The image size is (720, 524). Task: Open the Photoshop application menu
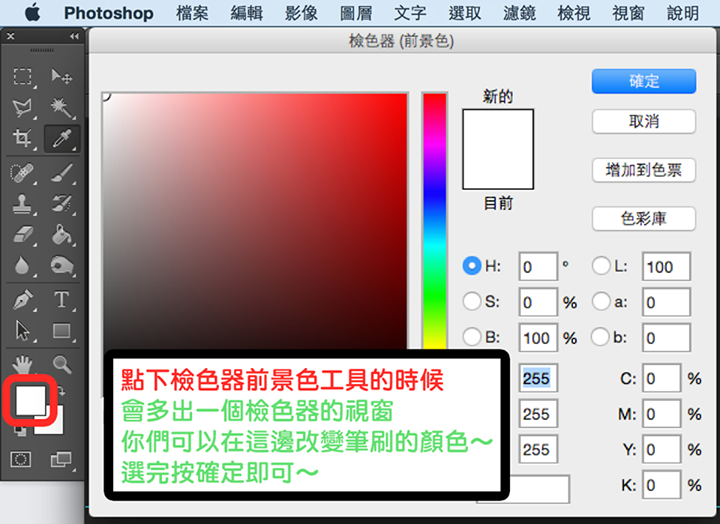click(108, 13)
